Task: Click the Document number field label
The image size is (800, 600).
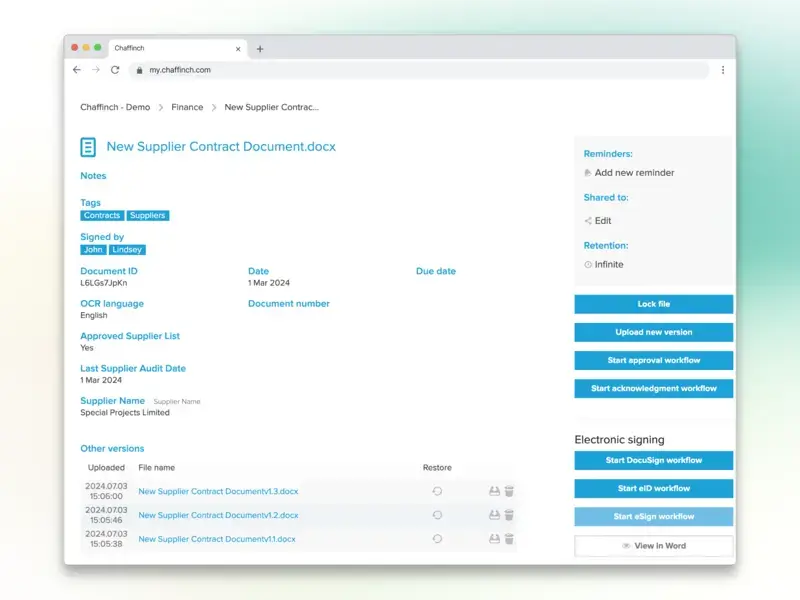Action: pyautogui.click(x=289, y=304)
